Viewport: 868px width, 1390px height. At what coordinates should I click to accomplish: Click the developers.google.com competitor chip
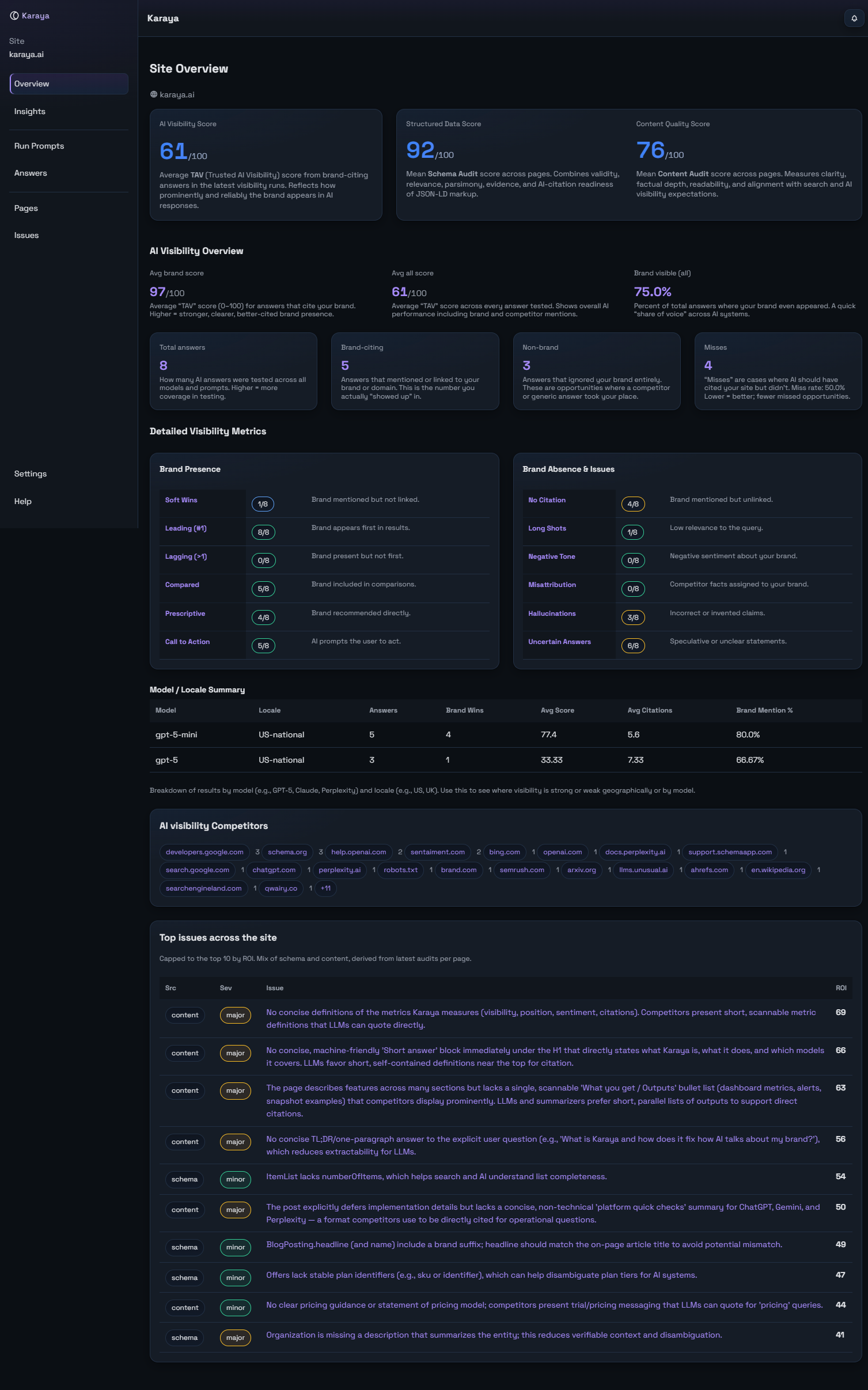(204, 852)
